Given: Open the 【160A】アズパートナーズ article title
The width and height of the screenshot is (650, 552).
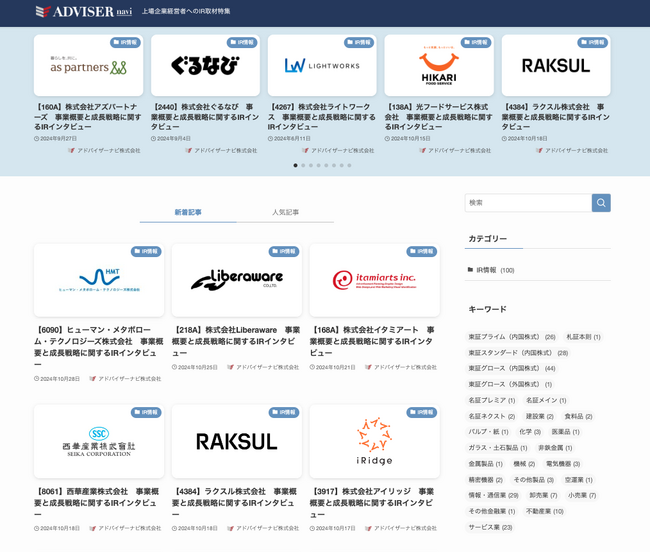Looking at the screenshot, I should tap(87, 117).
